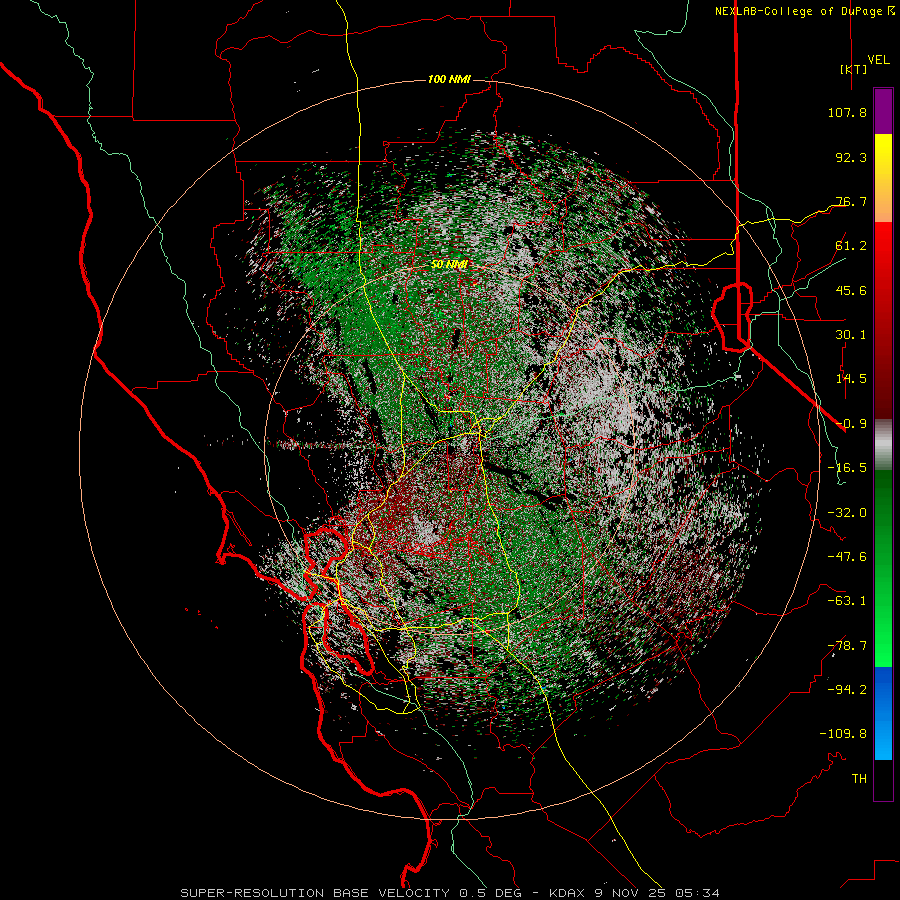Image resolution: width=900 pixels, height=900 pixels.
Task: Select the black TH color bar segment
Action: point(883,779)
